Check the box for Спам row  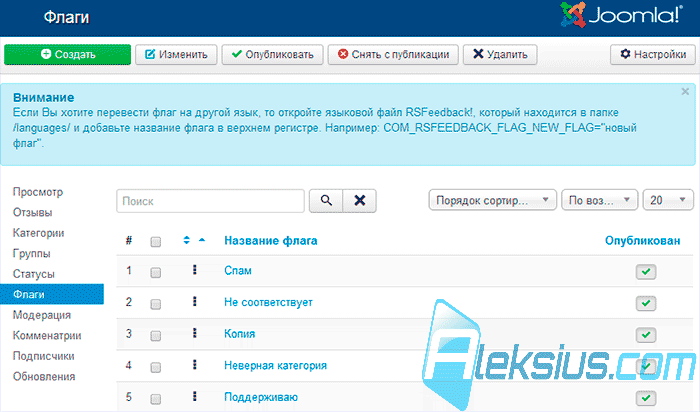[155, 273]
